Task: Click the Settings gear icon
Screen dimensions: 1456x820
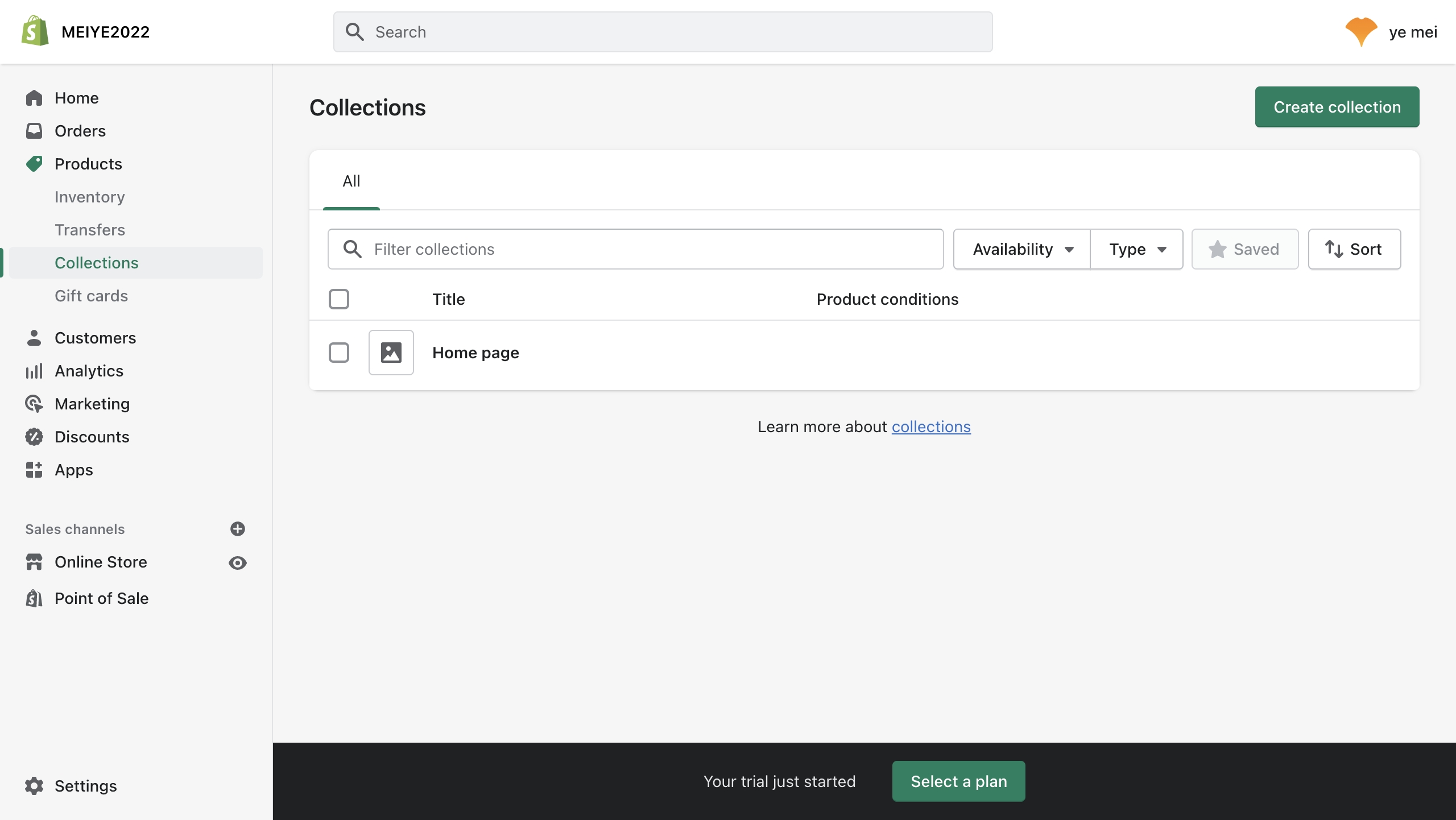Action: tap(34, 786)
